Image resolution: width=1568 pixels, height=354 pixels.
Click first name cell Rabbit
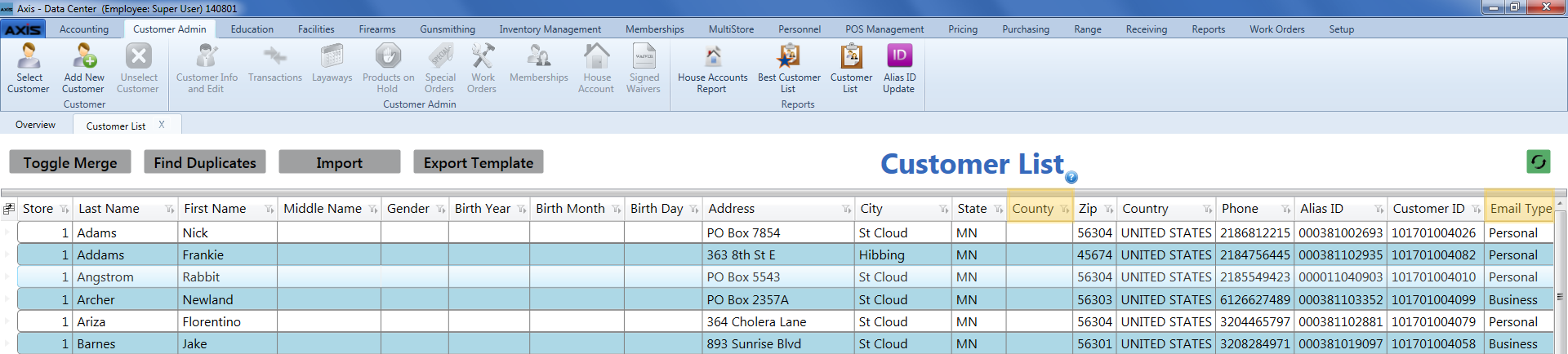228,277
